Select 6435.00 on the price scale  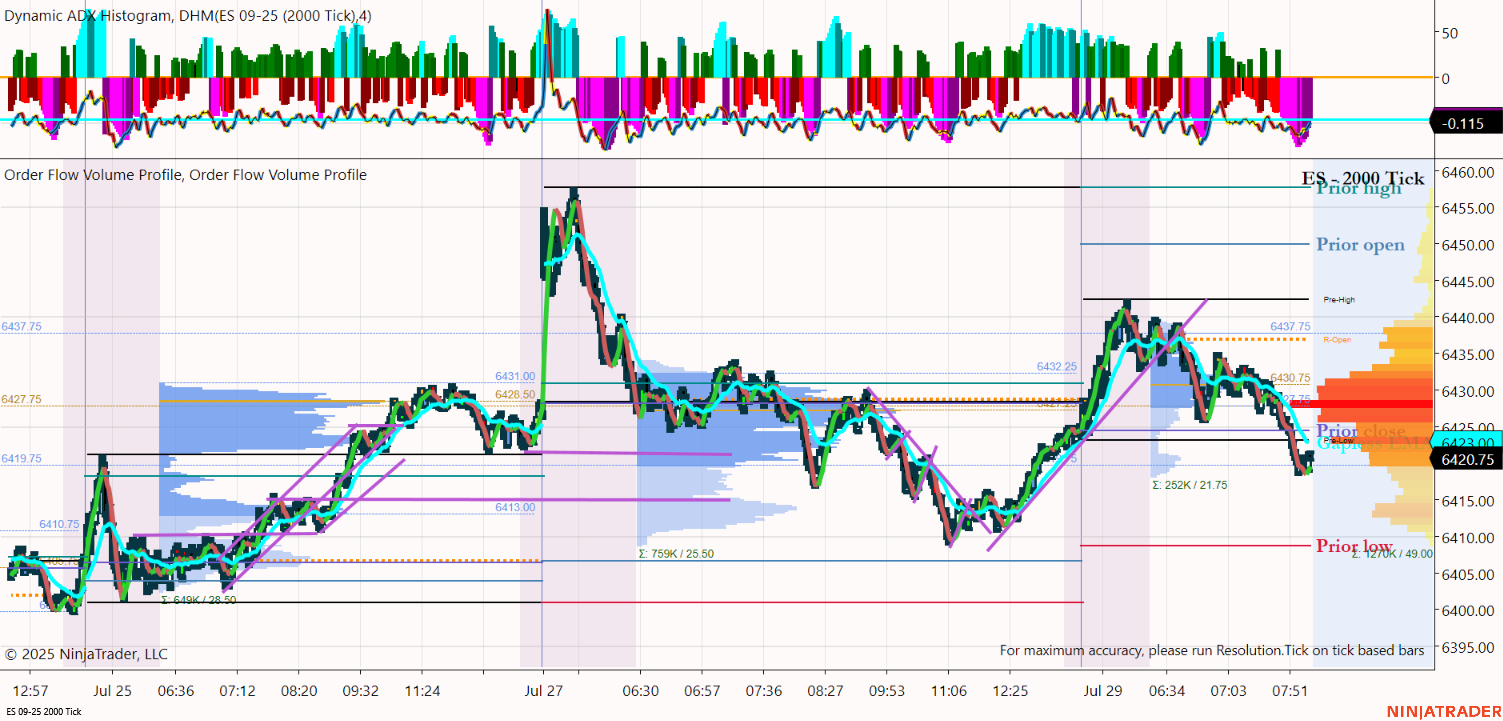pos(1468,355)
